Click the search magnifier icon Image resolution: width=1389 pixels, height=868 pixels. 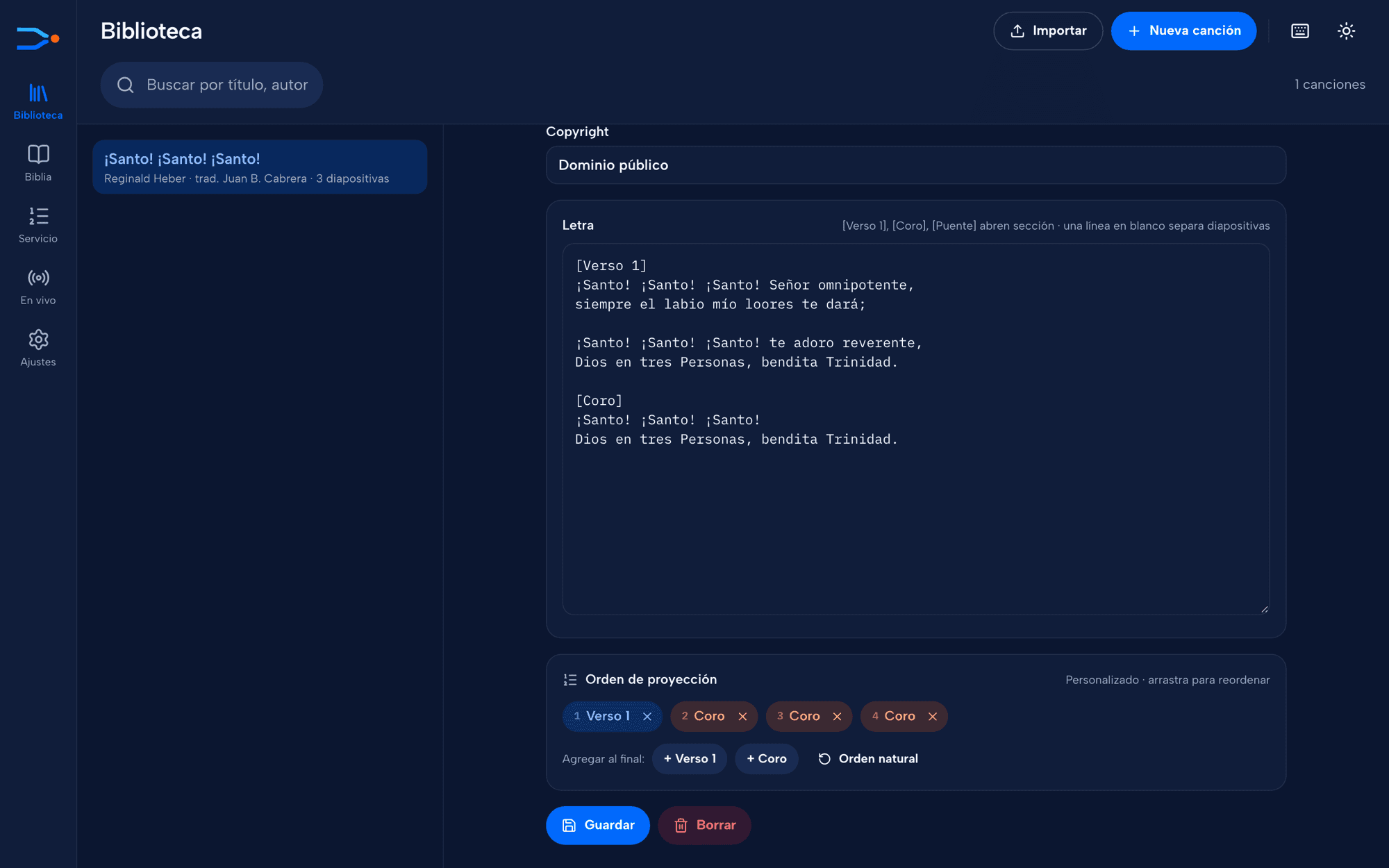point(126,85)
